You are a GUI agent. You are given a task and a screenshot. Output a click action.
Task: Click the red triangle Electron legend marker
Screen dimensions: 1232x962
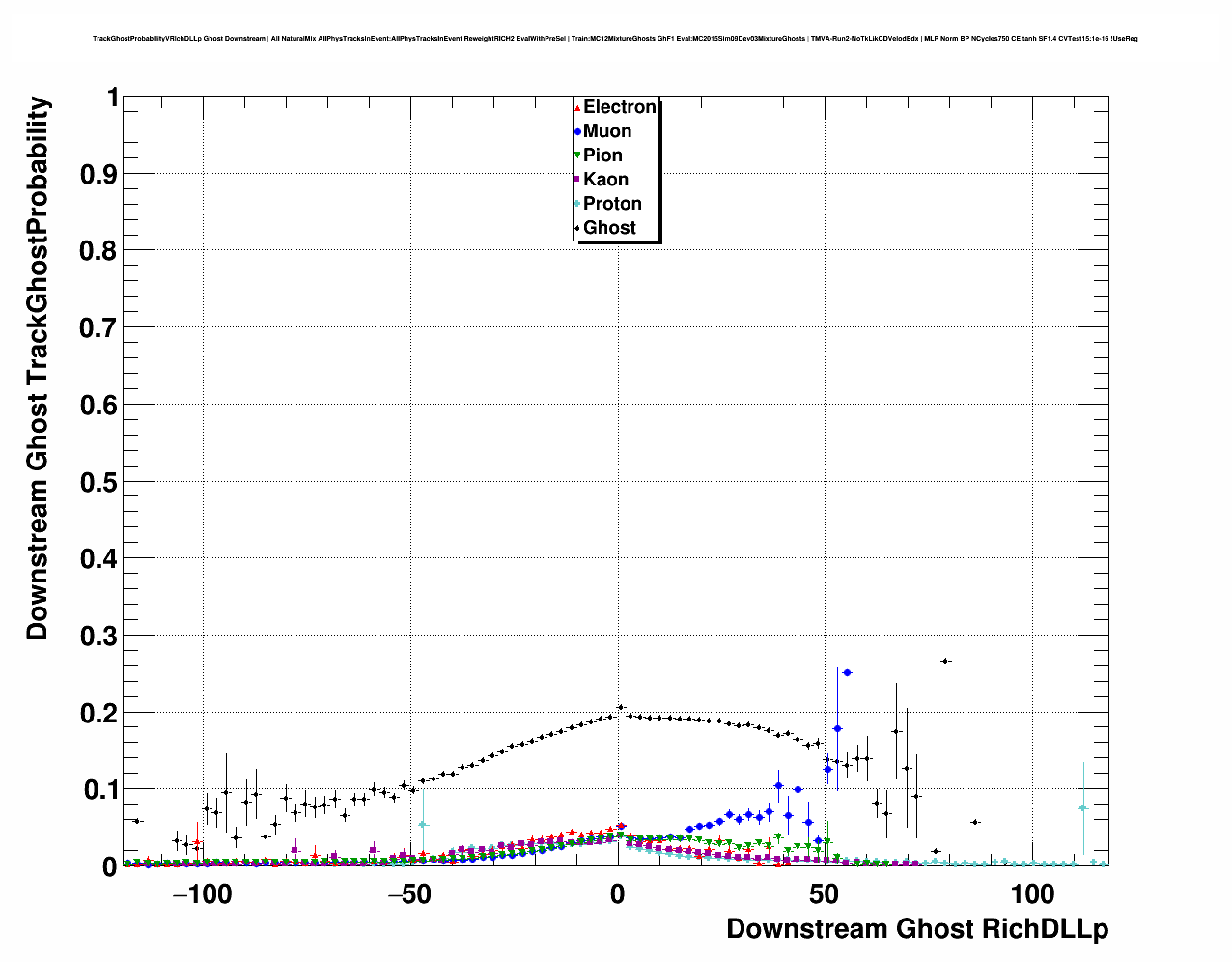tap(577, 107)
